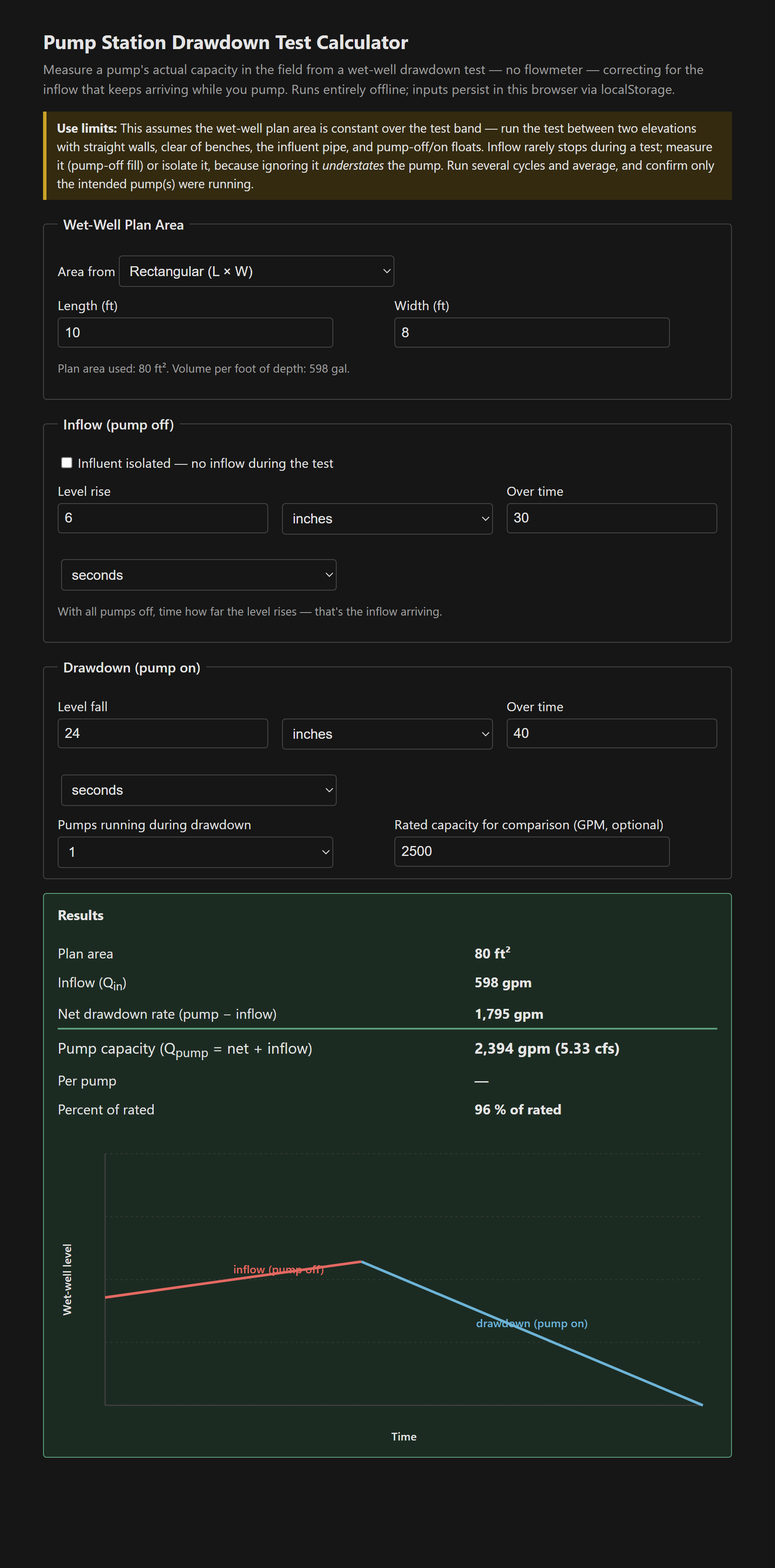
Task: Click the Width (ft) input field
Action: pos(532,333)
